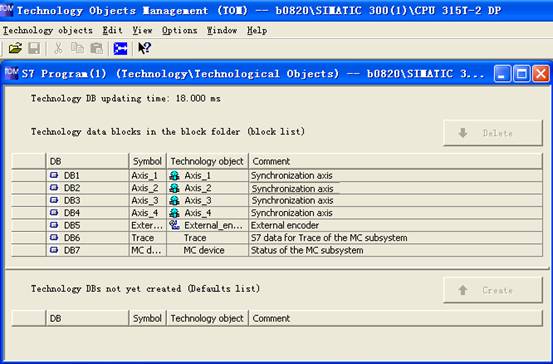
Task: Click the DB4 data block icon
Action: coord(54,212)
